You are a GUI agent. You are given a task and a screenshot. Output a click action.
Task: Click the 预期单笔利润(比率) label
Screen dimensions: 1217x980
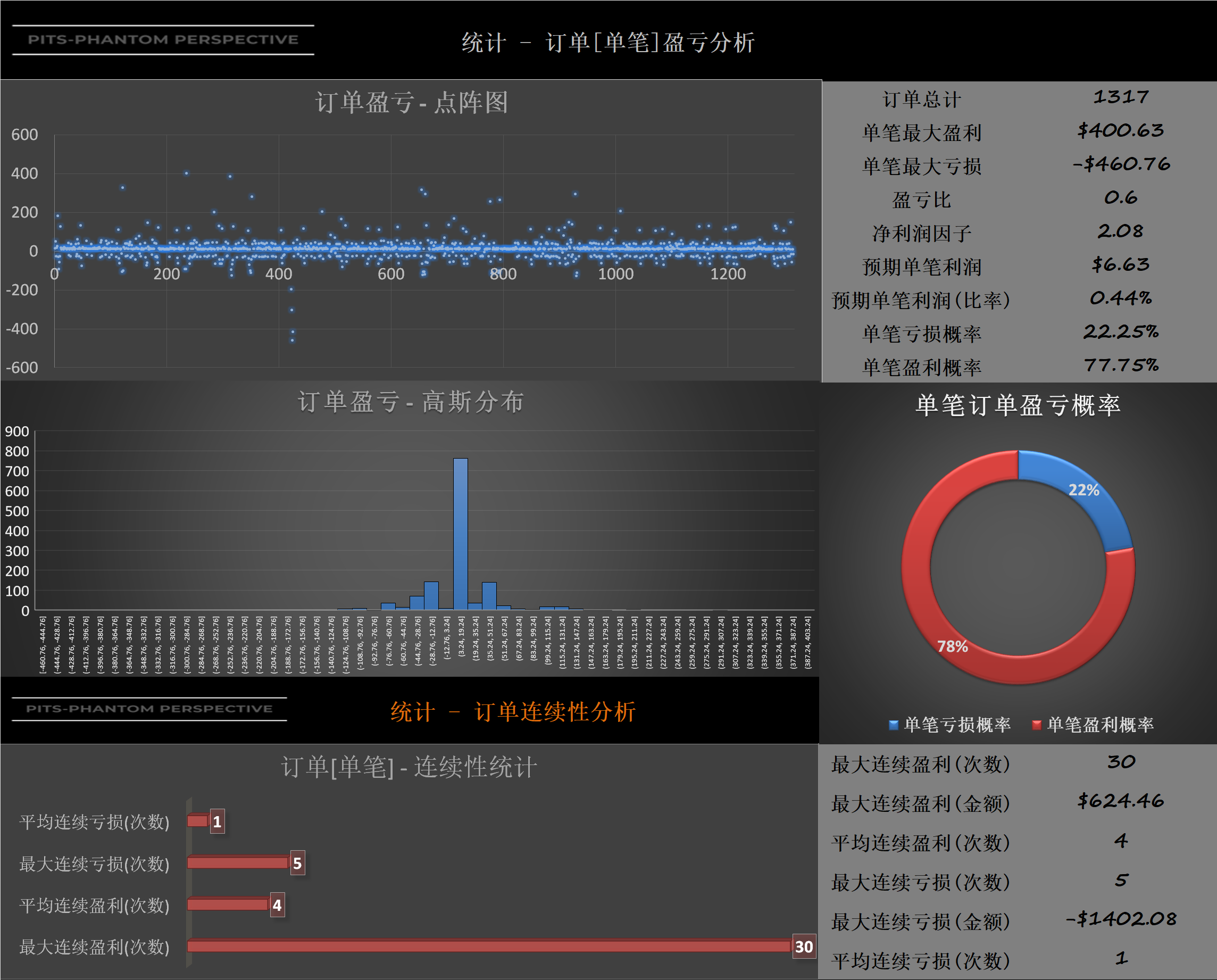(921, 300)
